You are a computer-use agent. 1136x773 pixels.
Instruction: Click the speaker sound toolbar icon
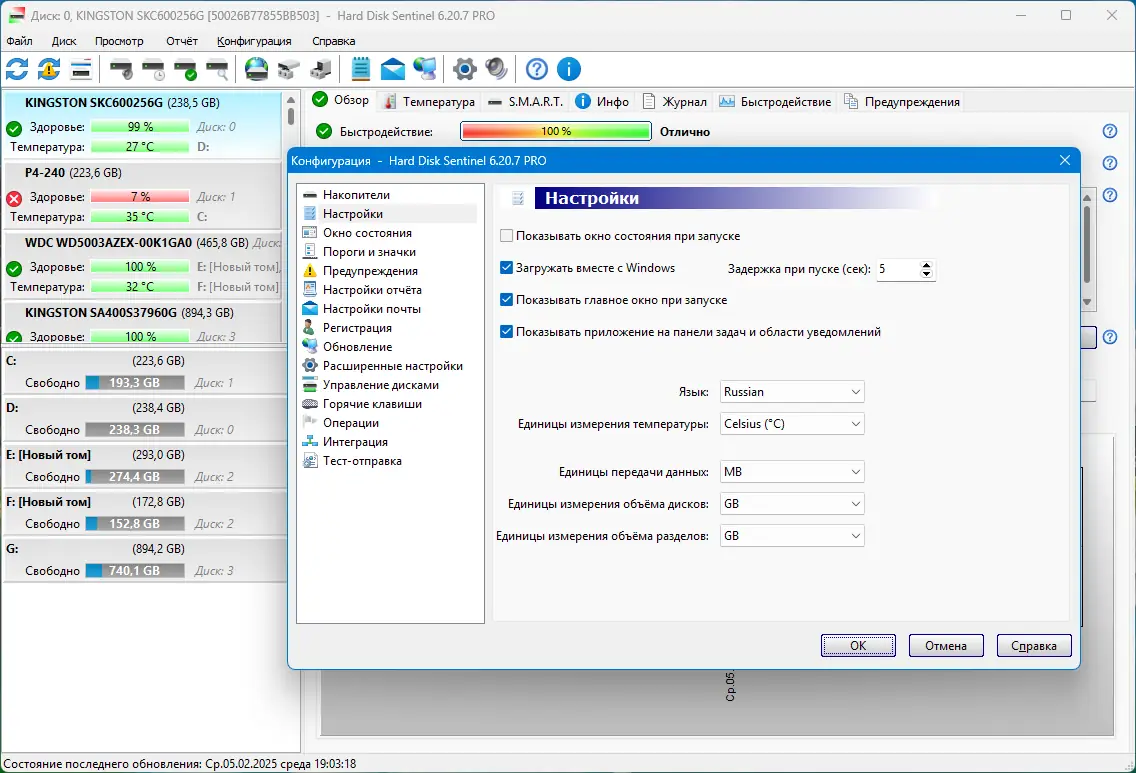pos(496,70)
